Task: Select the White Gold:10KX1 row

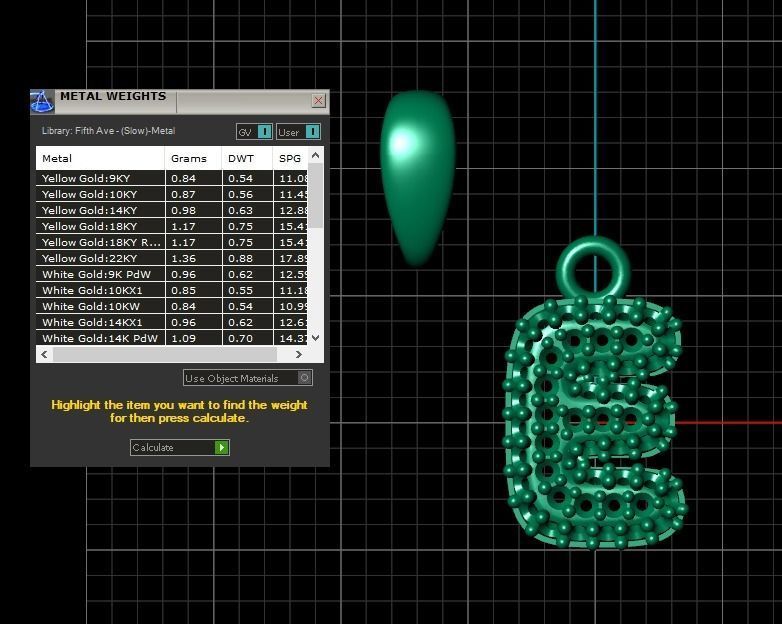Action: (172, 290)
